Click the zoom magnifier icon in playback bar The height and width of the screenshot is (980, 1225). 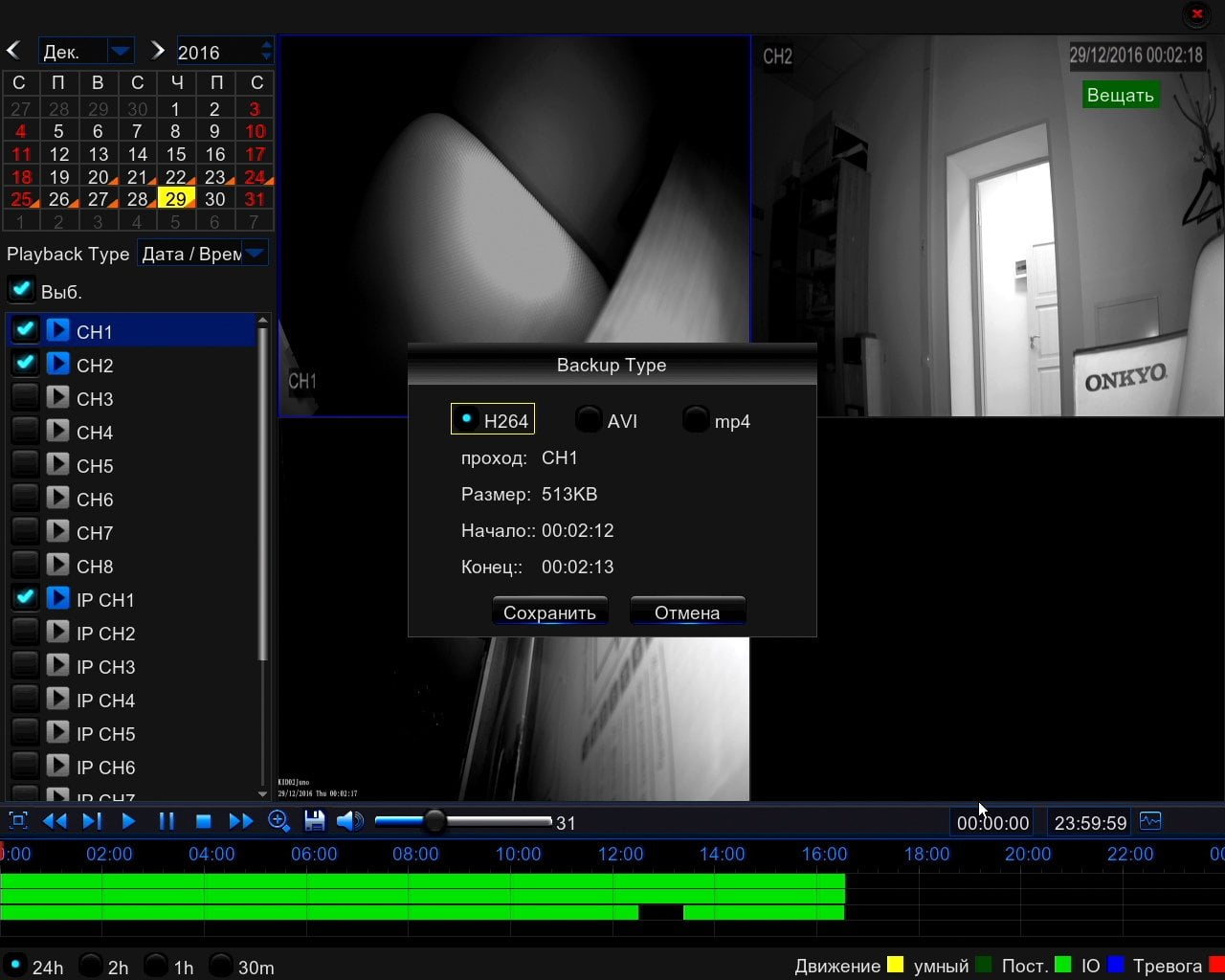(278, 821)
